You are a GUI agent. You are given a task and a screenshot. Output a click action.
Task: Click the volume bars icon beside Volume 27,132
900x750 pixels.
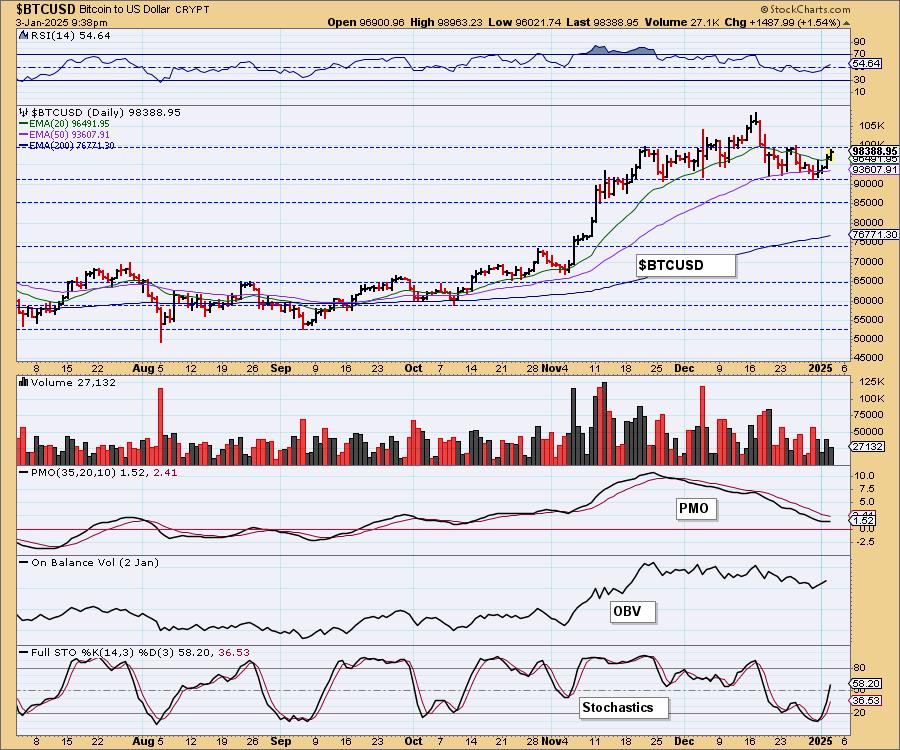pyautogui.click(x=24, y=382)
